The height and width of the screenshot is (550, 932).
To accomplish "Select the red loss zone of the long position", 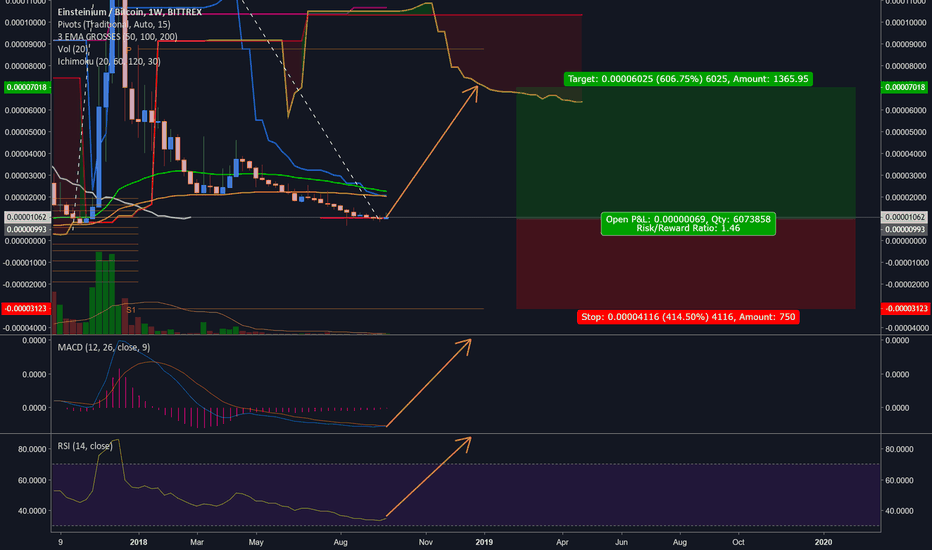I will [x=685, y=263].
